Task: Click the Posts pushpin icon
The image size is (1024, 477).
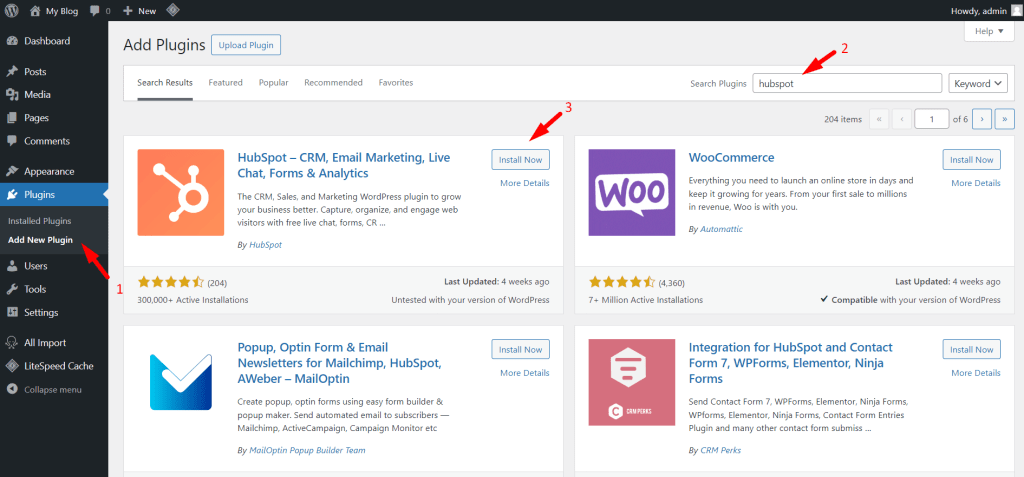Action: [x=12, y=71]
